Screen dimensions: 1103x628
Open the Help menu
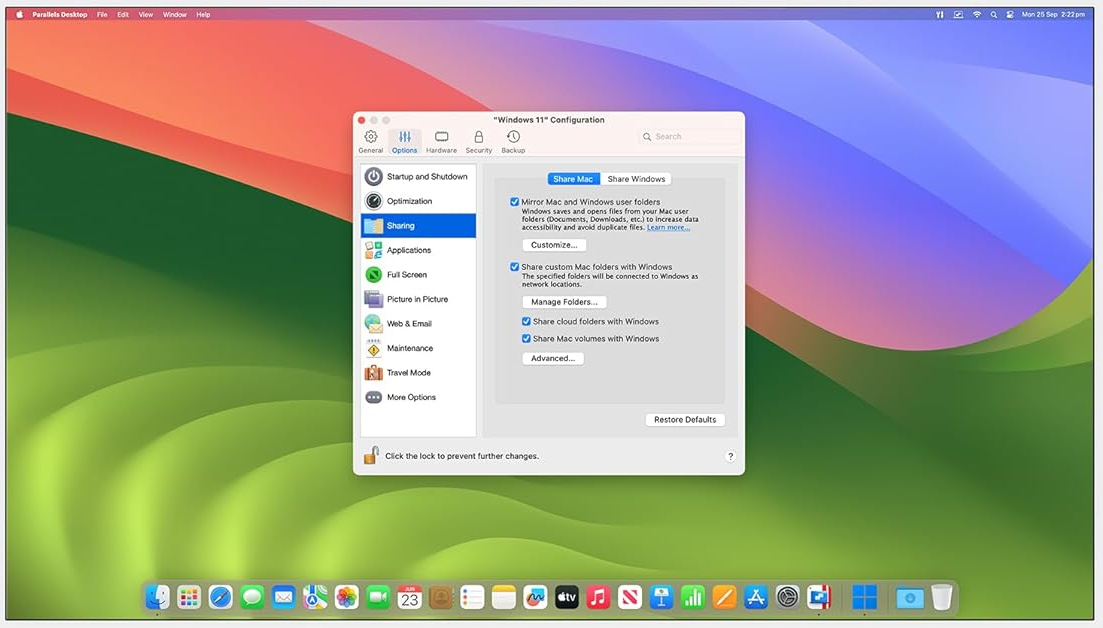click(x=203, y=14)
